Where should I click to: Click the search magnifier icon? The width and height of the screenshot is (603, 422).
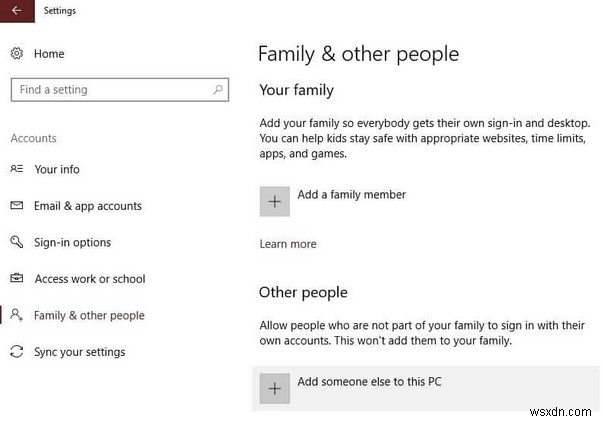218,90
